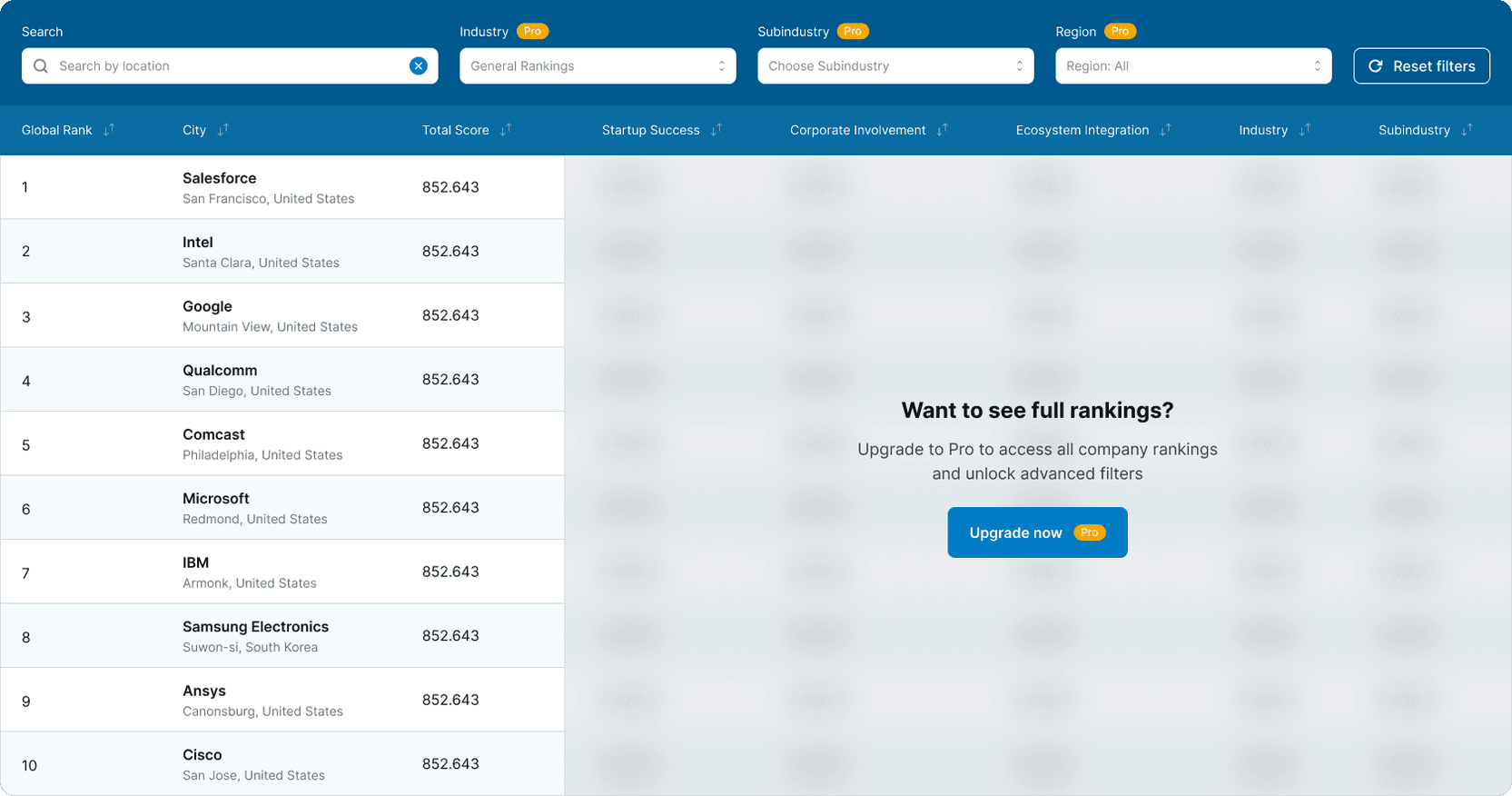Sort by Global Rank arrows icon
This screenshot has width=1512, height=796.
click(x=109, y=130)
